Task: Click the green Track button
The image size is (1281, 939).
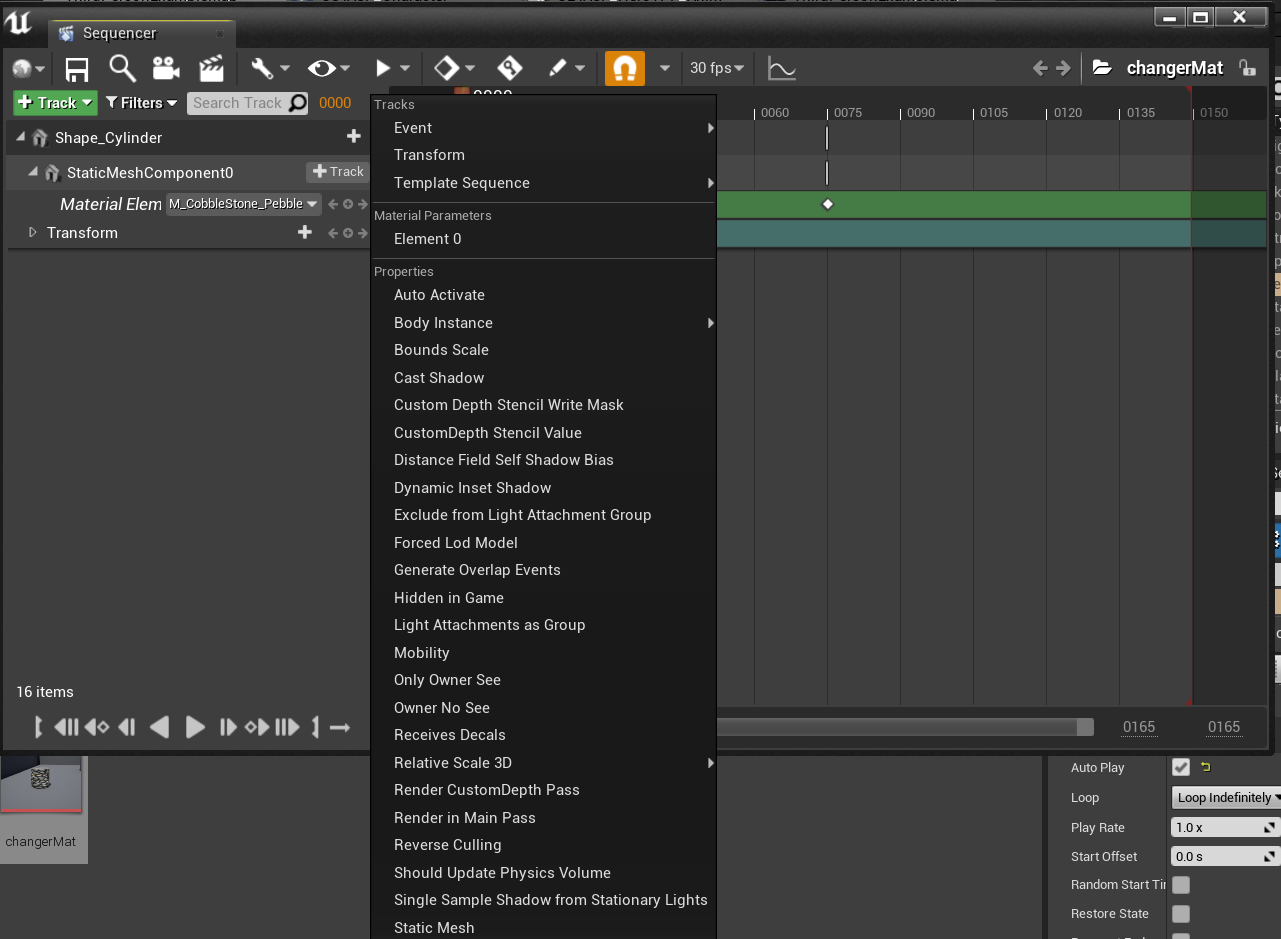Action: pos(54,102)
